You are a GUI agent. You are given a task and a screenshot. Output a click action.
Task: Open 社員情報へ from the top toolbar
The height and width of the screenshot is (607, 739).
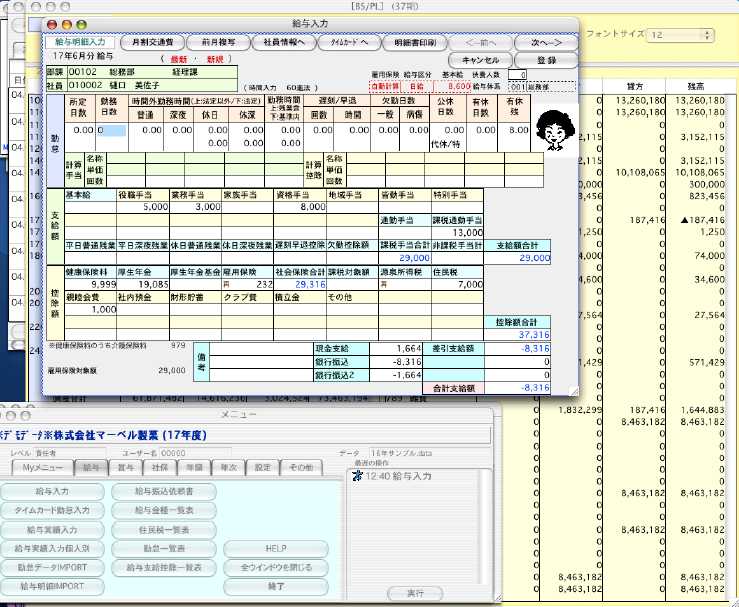click(x=283, y=43)
